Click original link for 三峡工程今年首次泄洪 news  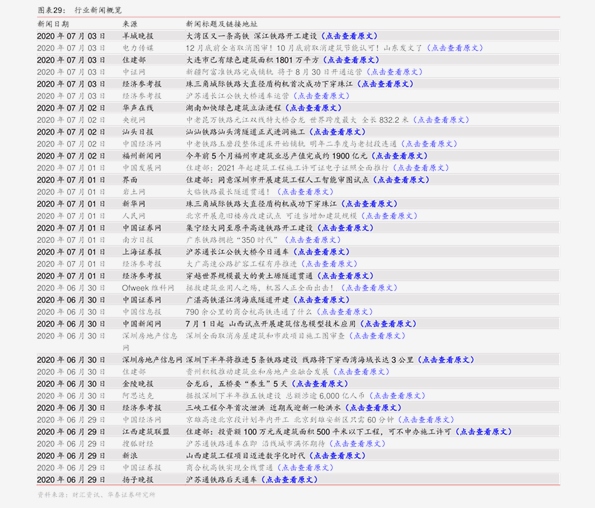tap(373, 408)
